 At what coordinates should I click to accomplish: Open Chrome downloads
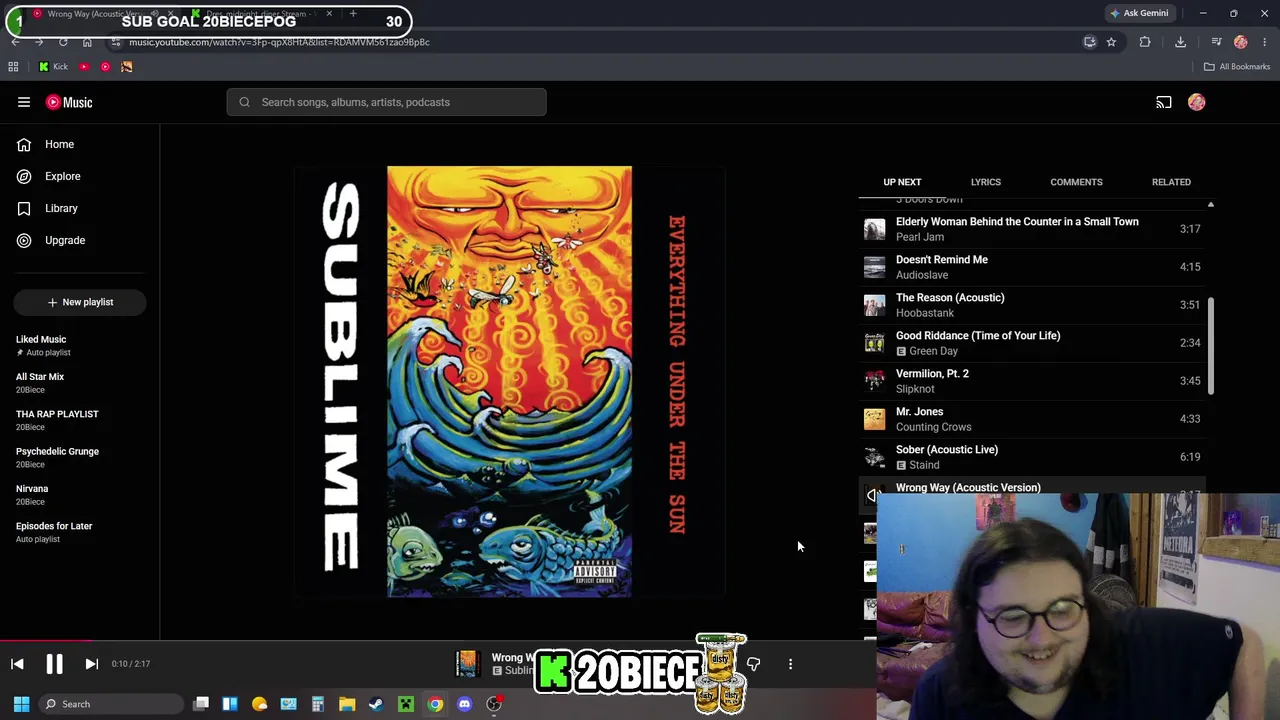(1181, 42)
